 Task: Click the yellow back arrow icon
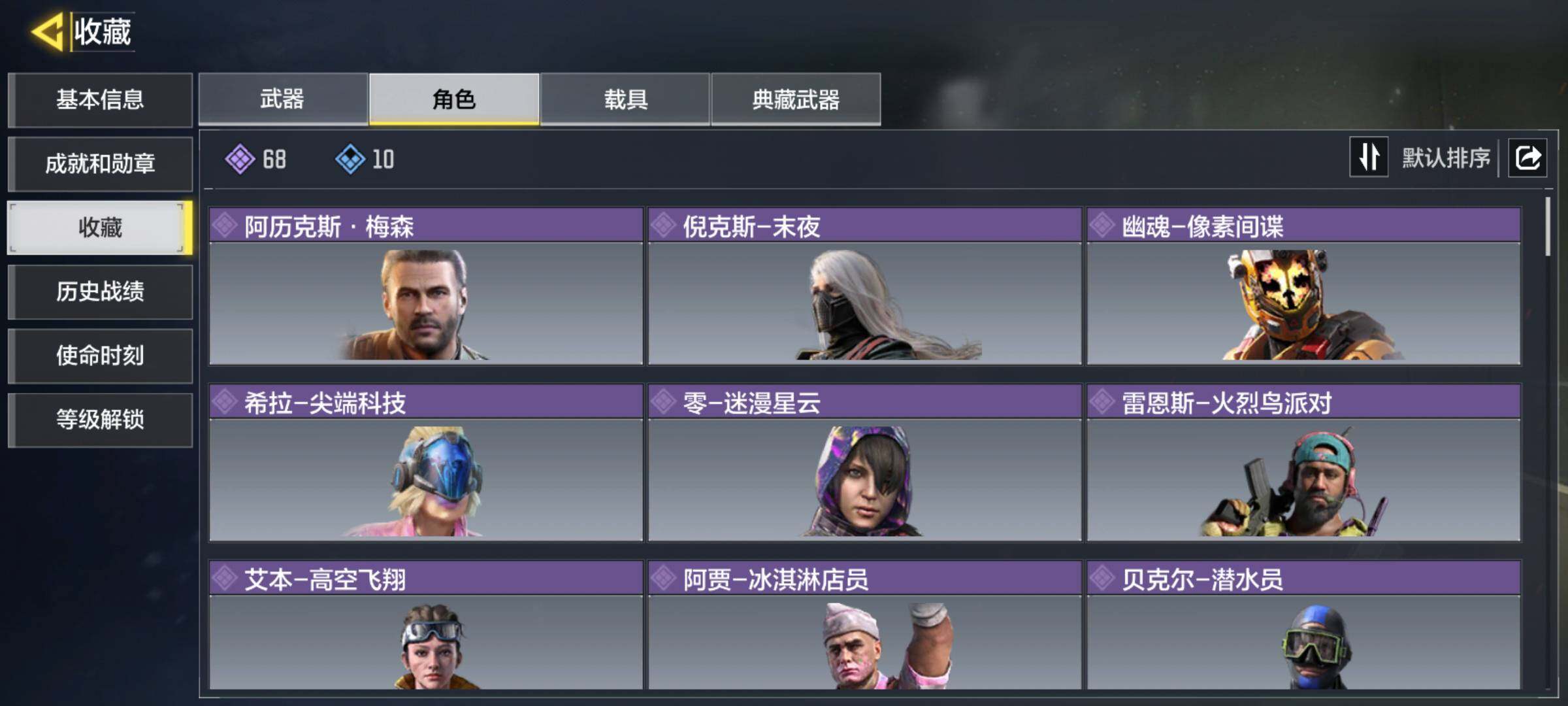click(47, 31)
